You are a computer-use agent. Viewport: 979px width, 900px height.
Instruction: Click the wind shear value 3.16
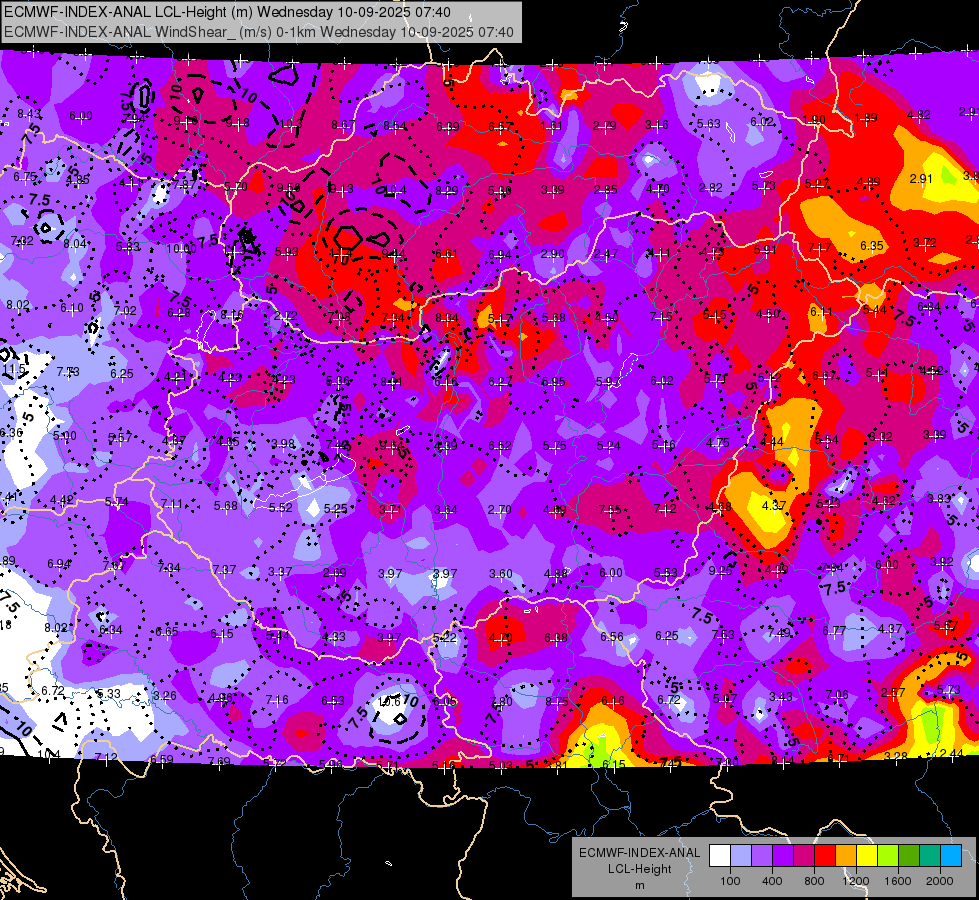[x=656, y=126]
